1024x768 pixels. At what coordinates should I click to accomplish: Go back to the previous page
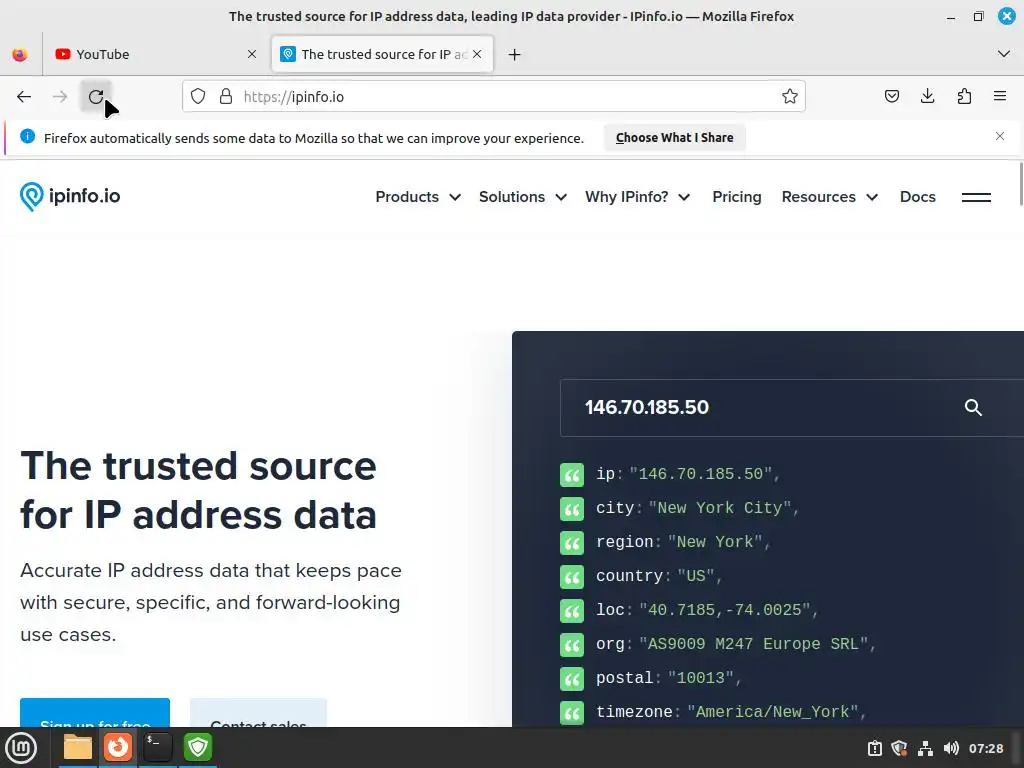(x=24, y=97)
